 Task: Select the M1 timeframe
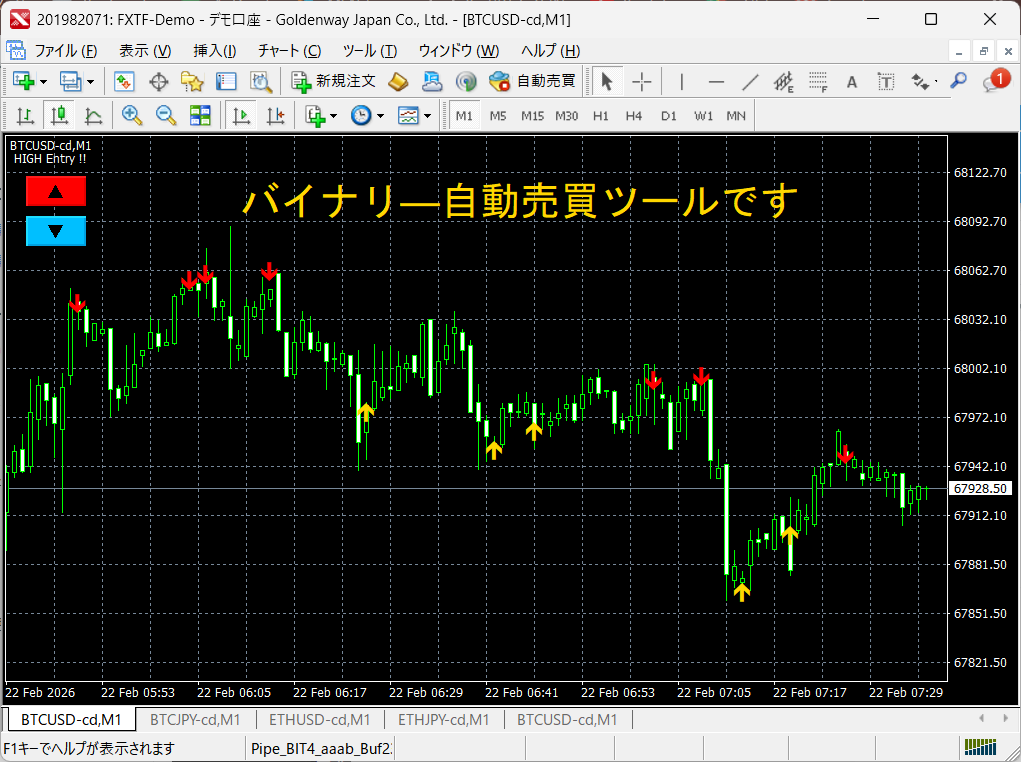(x=464, y=116)
